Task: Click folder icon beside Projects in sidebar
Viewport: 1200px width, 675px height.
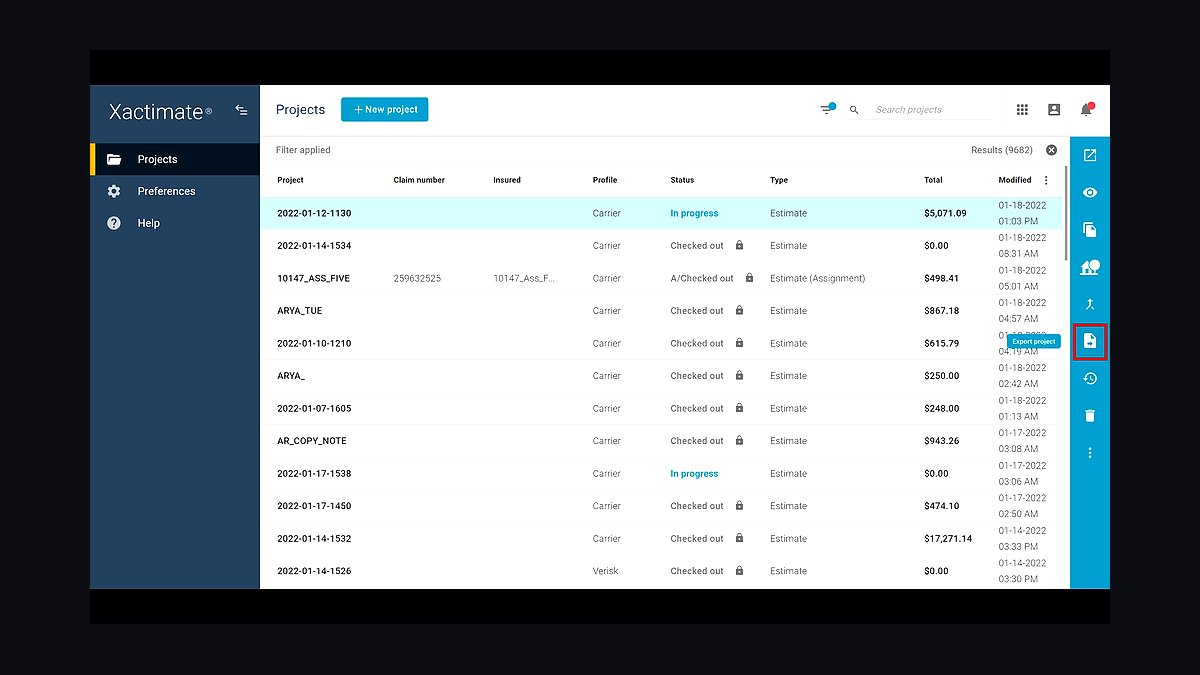Action: point(114,159)
